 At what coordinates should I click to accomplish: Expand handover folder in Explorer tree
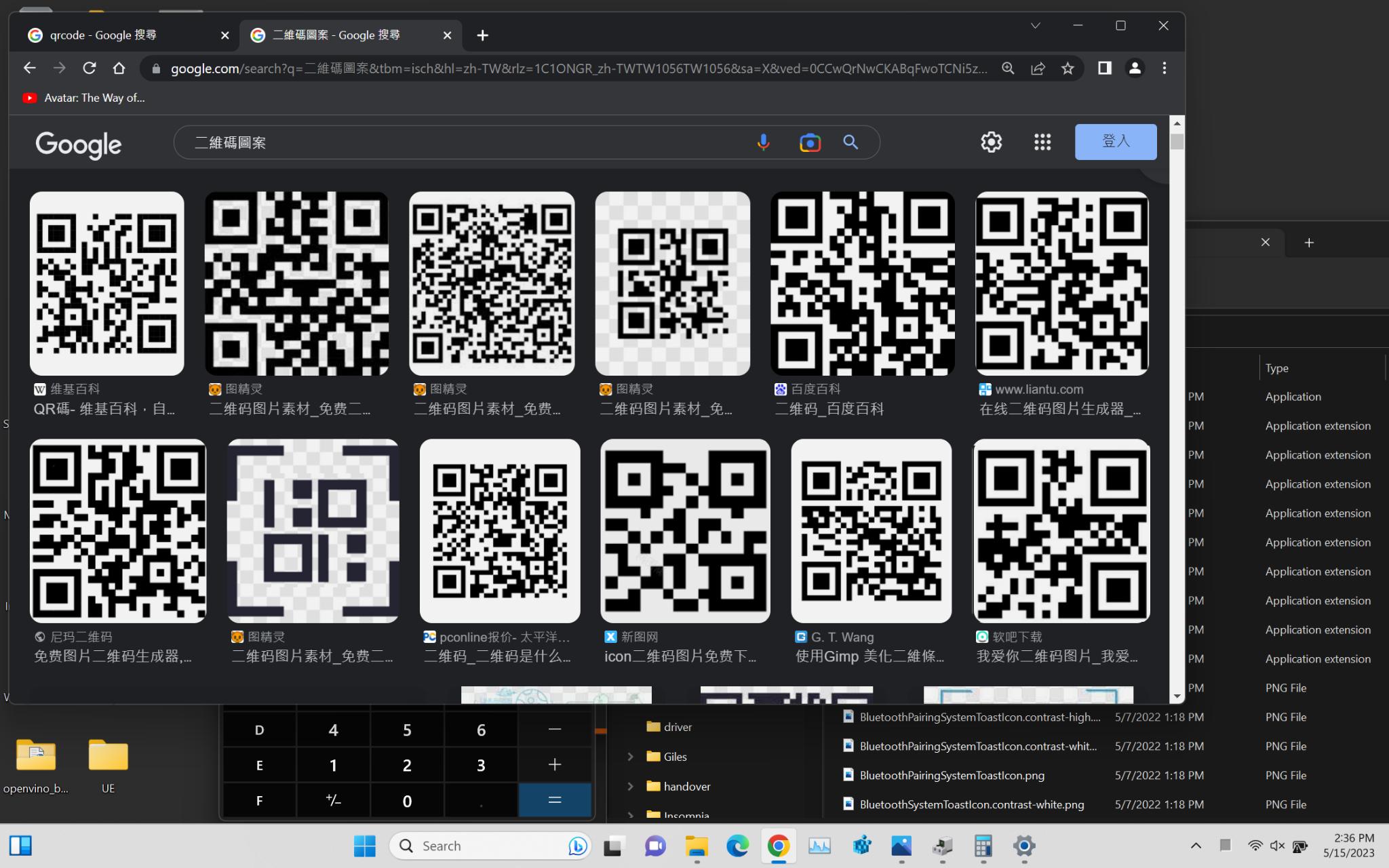630,787
